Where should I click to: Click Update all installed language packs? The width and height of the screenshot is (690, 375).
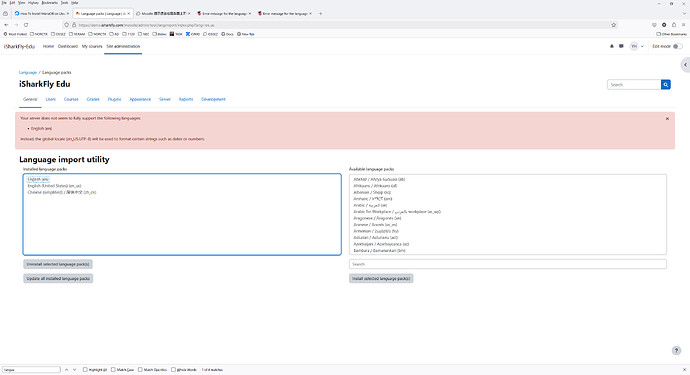point(58,279)
